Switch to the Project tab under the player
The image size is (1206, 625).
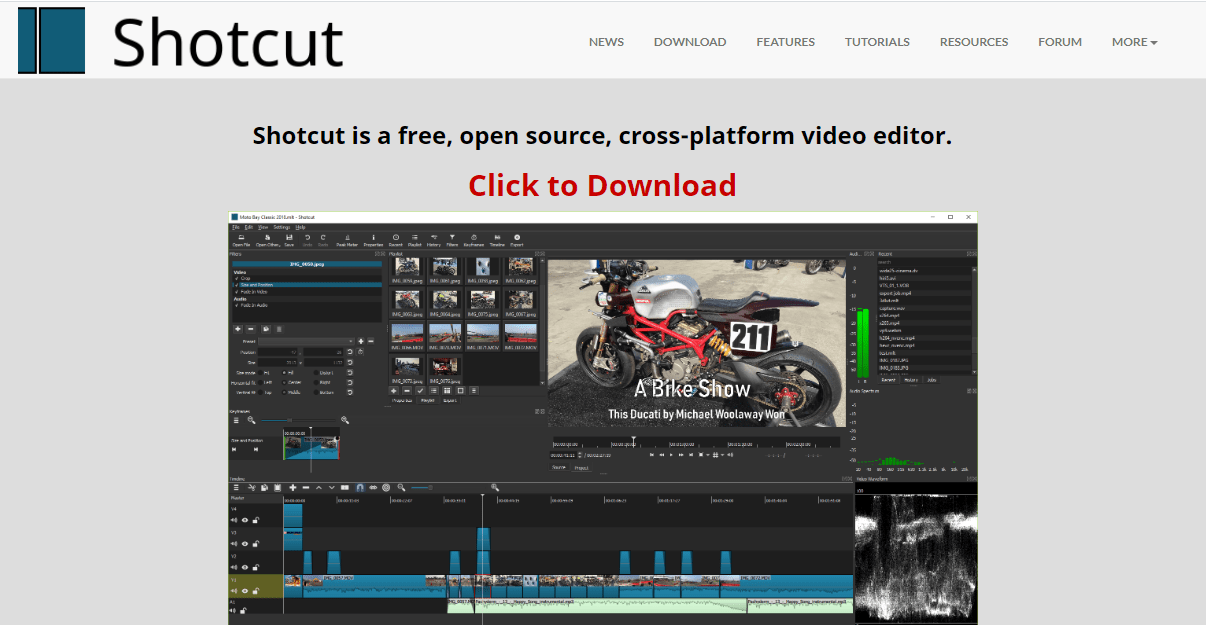click(581, 468)
